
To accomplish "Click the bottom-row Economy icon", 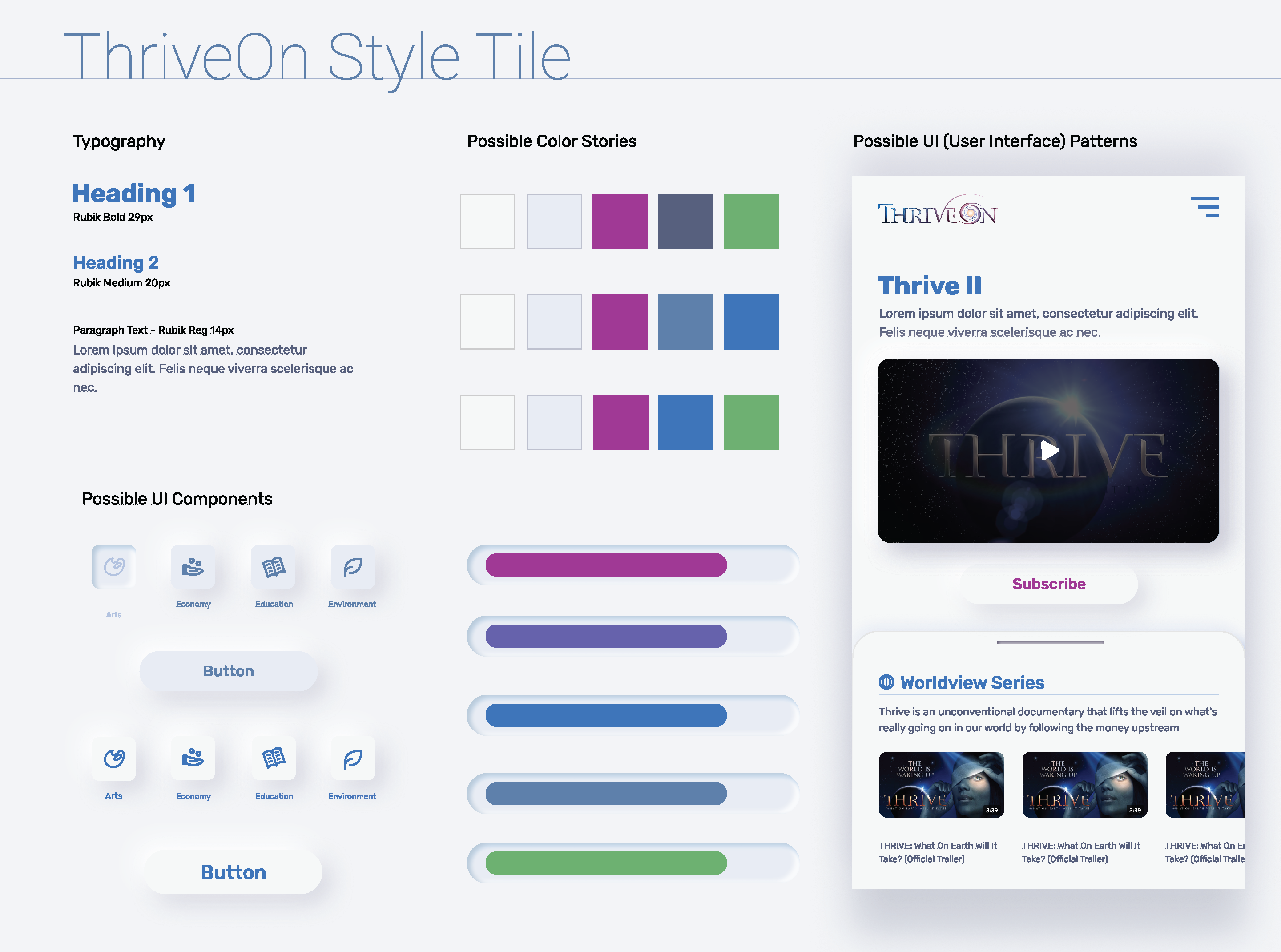I will 193,758.
